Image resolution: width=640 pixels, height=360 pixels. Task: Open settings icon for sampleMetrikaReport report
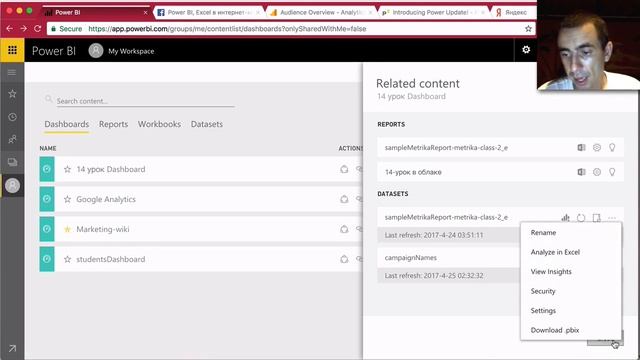coord(597,148)
